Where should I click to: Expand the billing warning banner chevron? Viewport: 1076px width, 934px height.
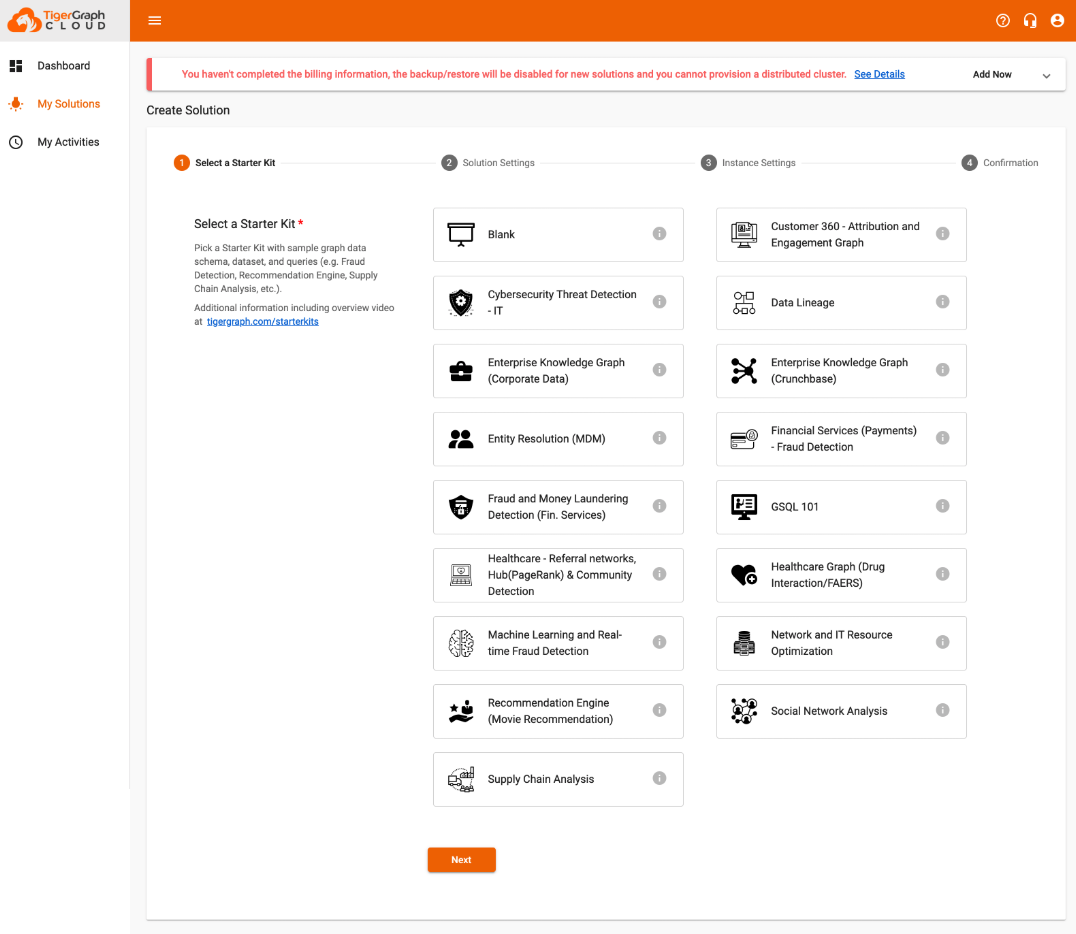coord(1046,75)
